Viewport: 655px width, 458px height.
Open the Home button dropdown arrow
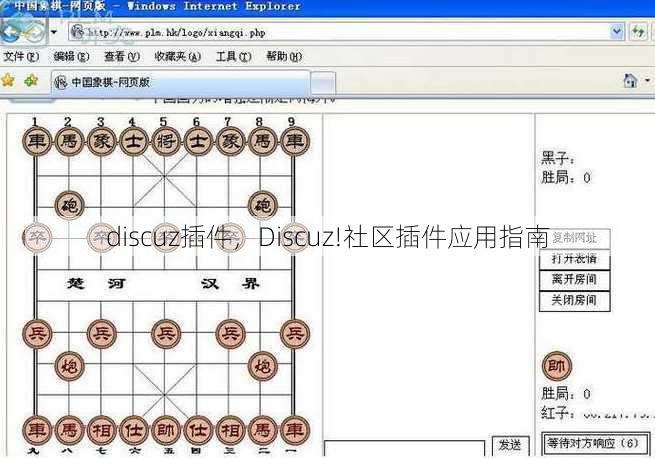click(648, 80)
